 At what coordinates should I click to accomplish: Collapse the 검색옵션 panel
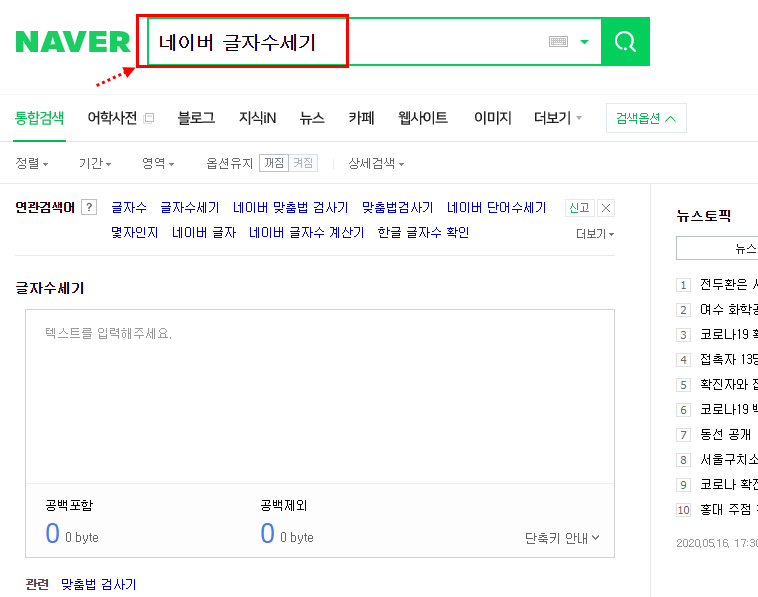point(646,118)
